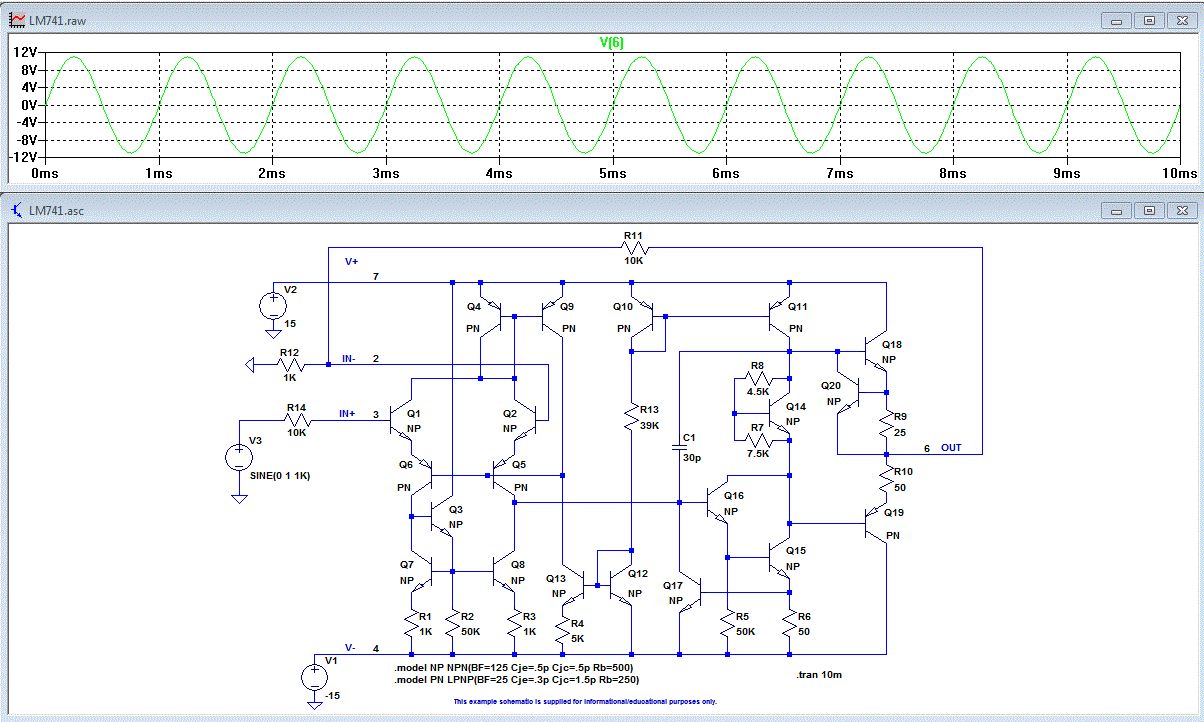
Task: Click the .tran 10m simulation directive
Action: (819, 675)
